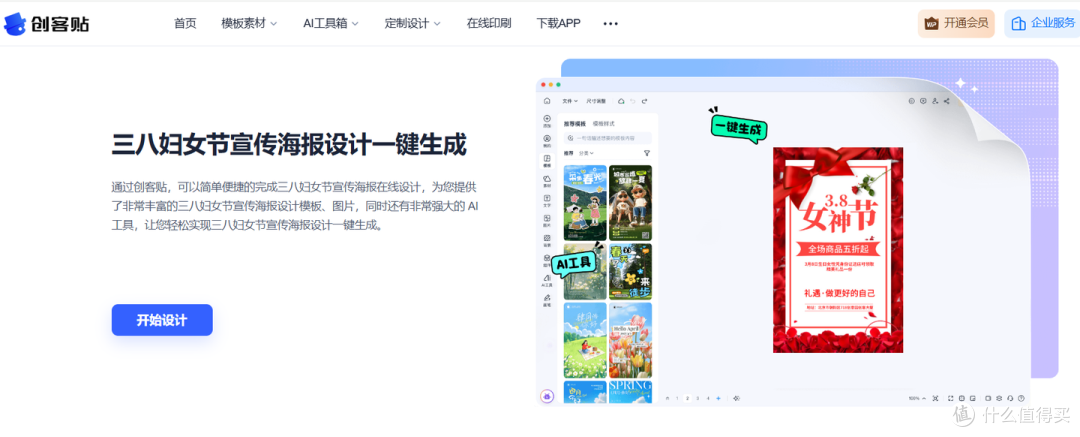Expand the 模板素材 dropdown
This screenshot has height=437, width=1080.
point(249,23)
